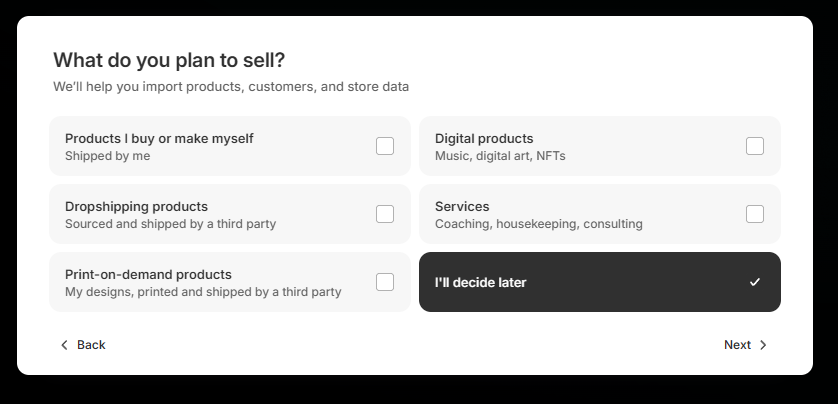The width and height of the screenshot is (838, 404).
Task: Choose the Services option title
Action: point(462,206)
